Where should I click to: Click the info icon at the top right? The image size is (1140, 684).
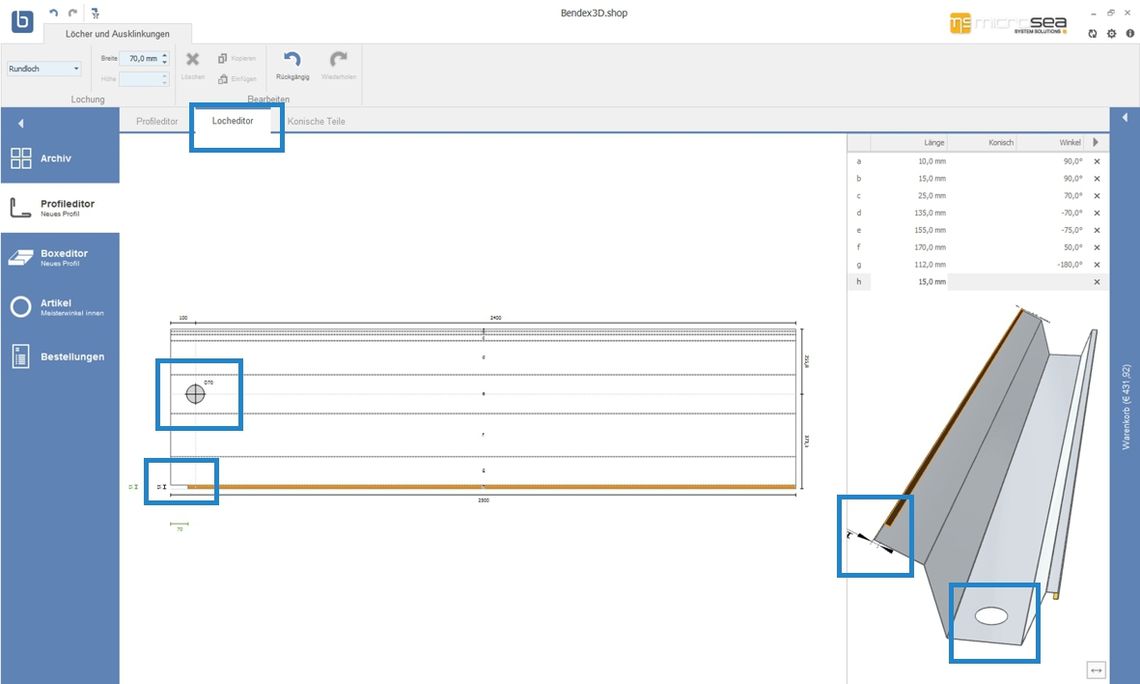coord(1130,33)
